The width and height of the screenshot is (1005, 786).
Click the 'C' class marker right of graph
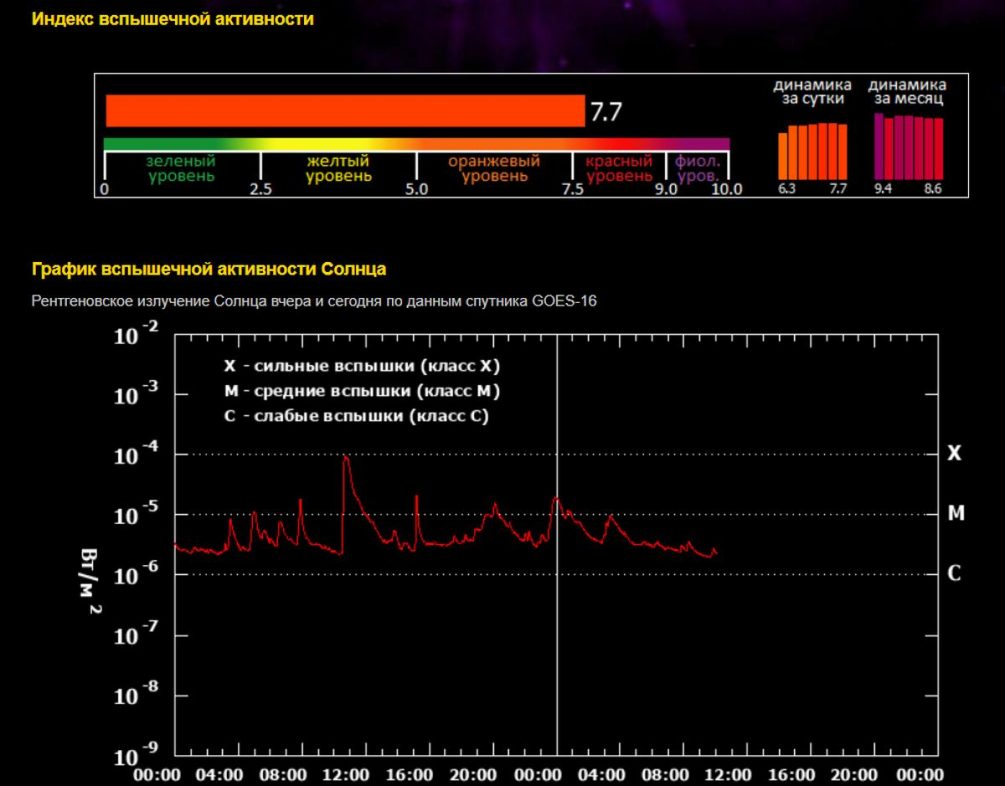click(954, 573)
